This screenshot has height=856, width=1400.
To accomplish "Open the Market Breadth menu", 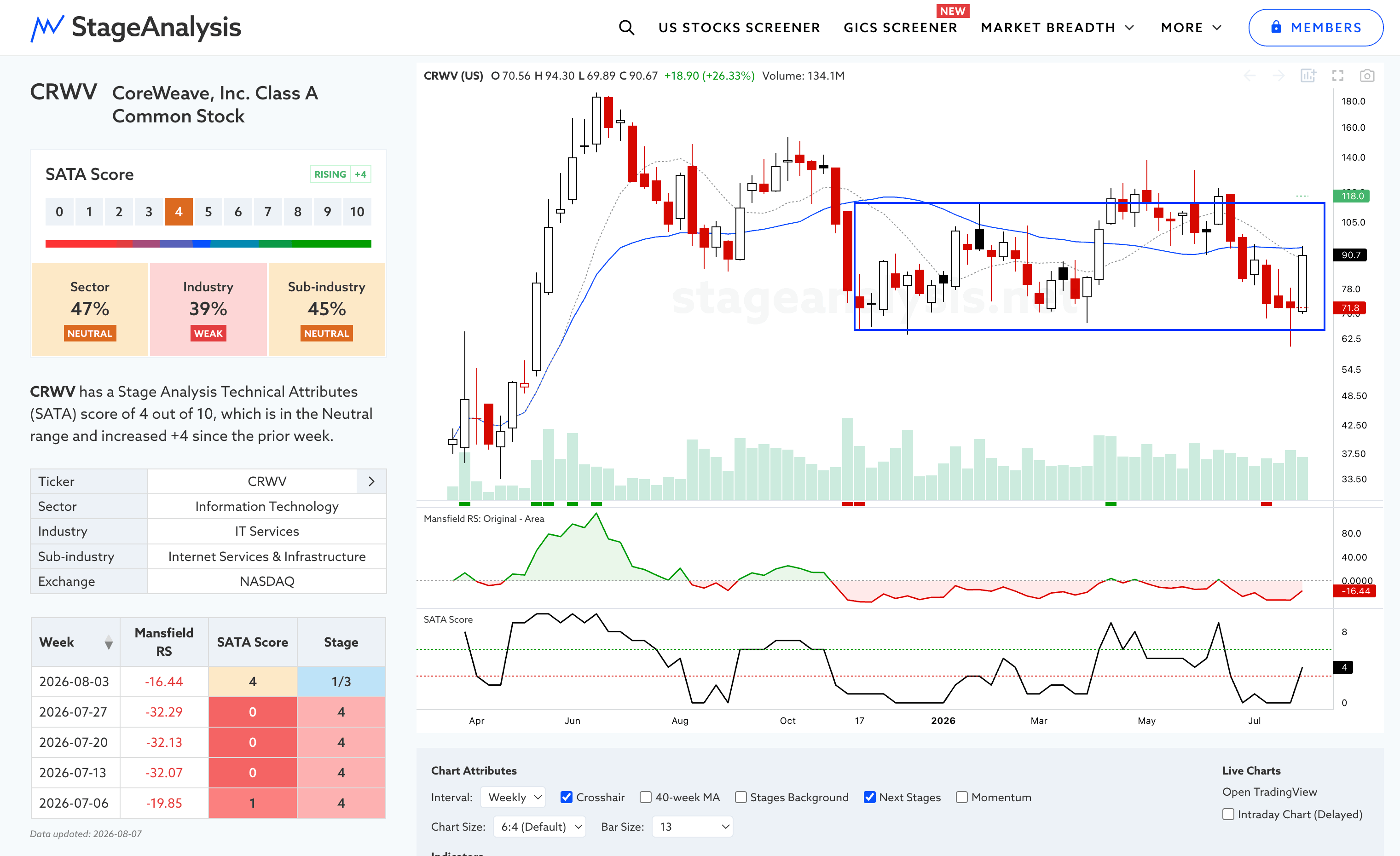I will coord(1057,27).
